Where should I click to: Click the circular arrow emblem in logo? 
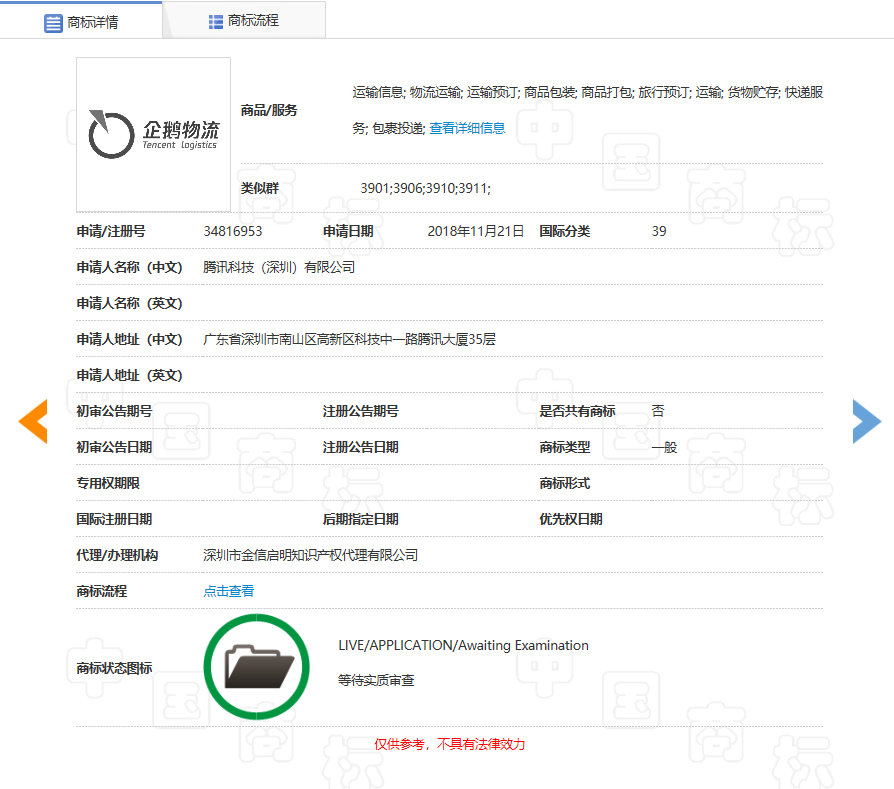[111, 135]
